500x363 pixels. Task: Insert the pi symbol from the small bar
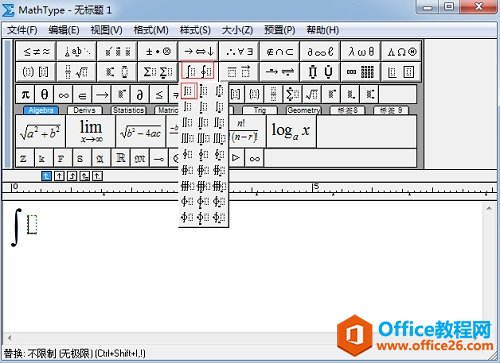point(25,95)
